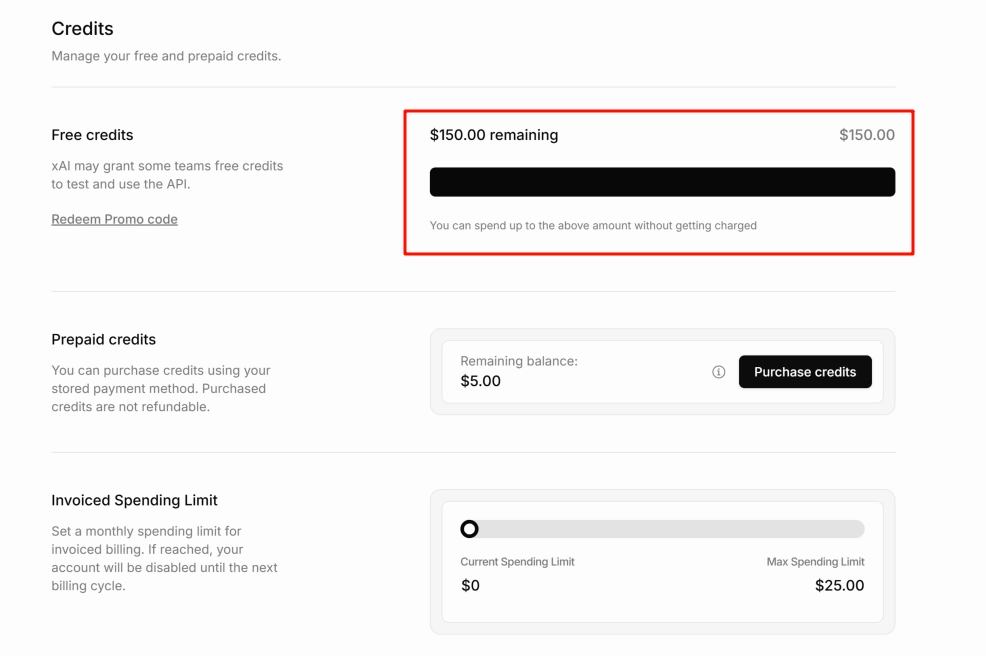The image size is (986, 656).
Task: Click the $5.00 remaining balance value
Action: 481,381
